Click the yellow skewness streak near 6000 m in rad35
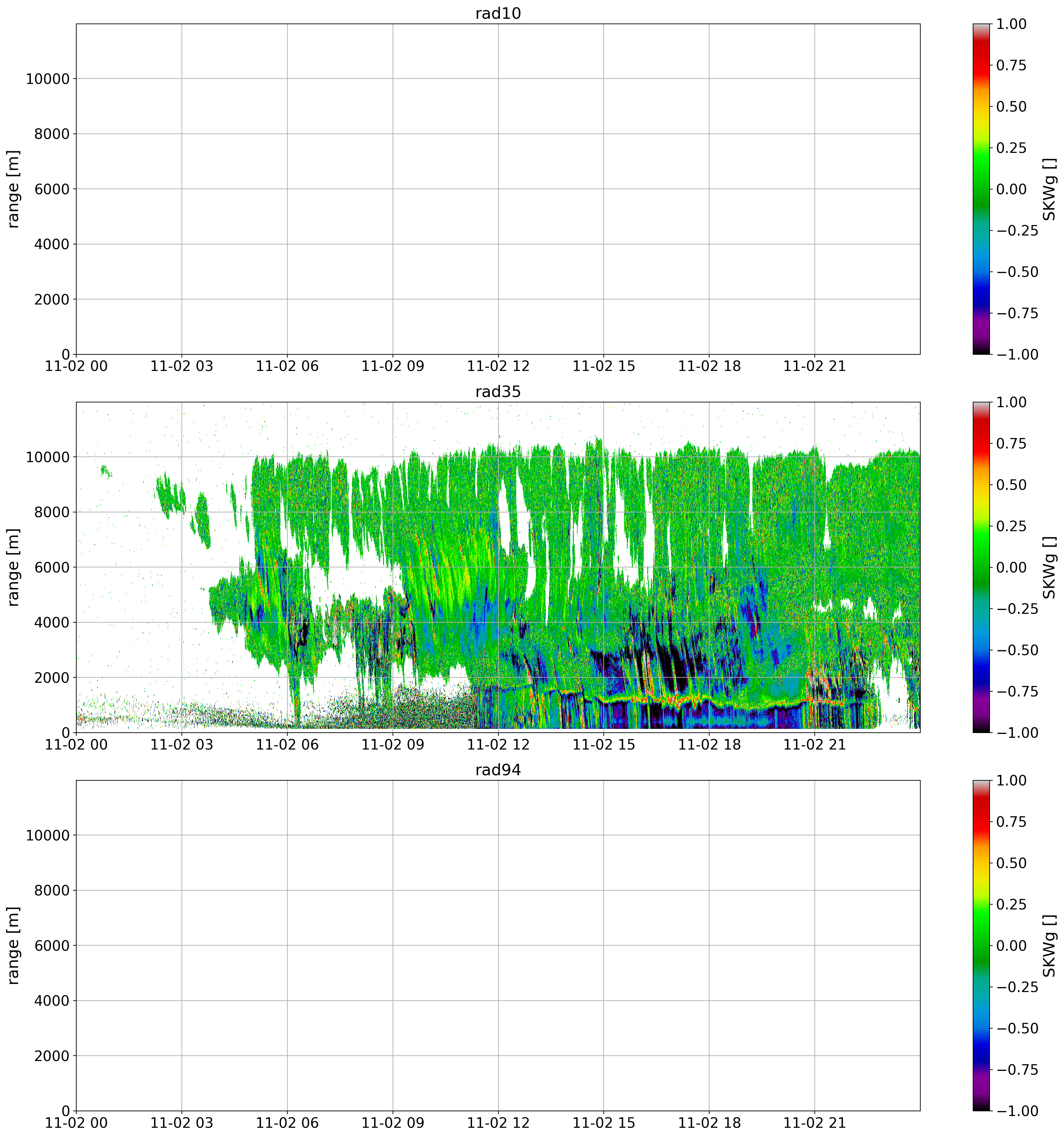This screenshot has width=1064, height=1137. point(466,575)
